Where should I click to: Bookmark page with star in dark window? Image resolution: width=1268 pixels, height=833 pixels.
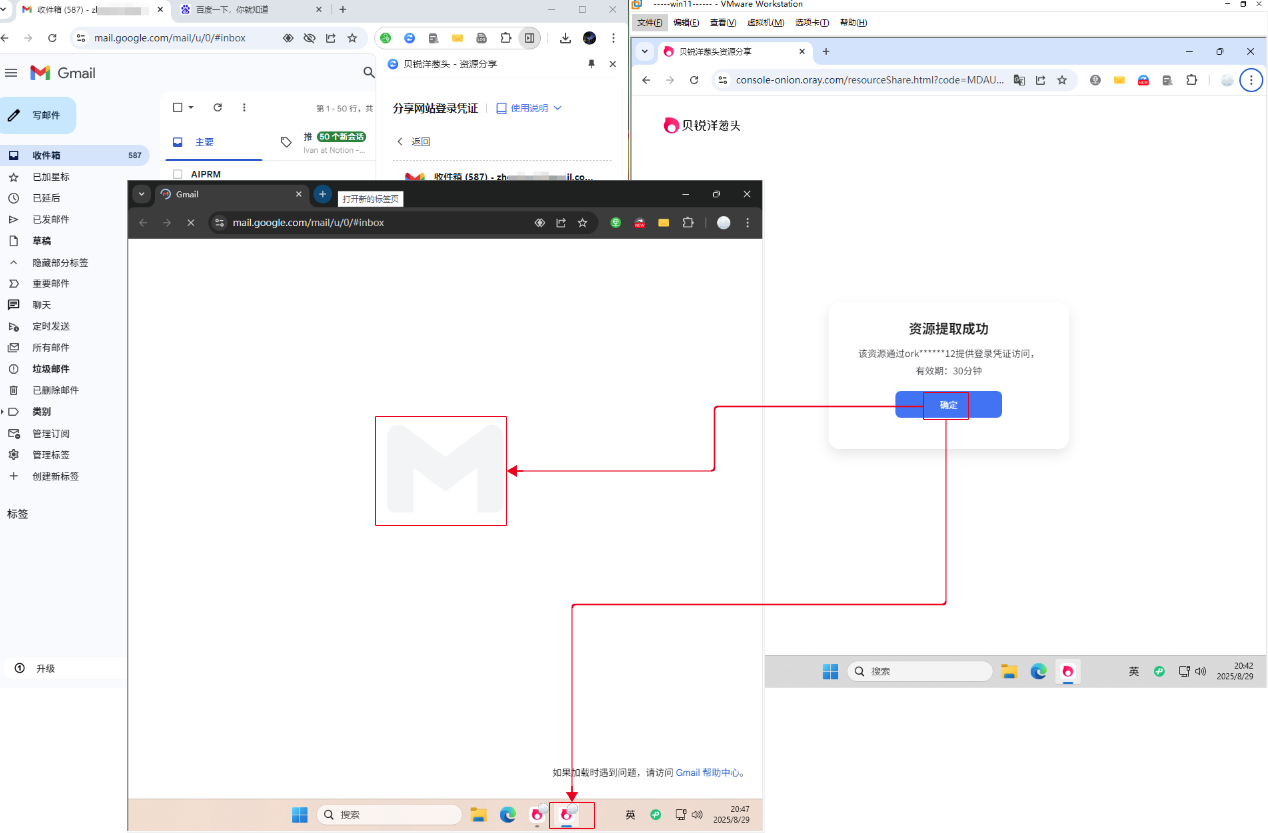[x=582, y=223]
